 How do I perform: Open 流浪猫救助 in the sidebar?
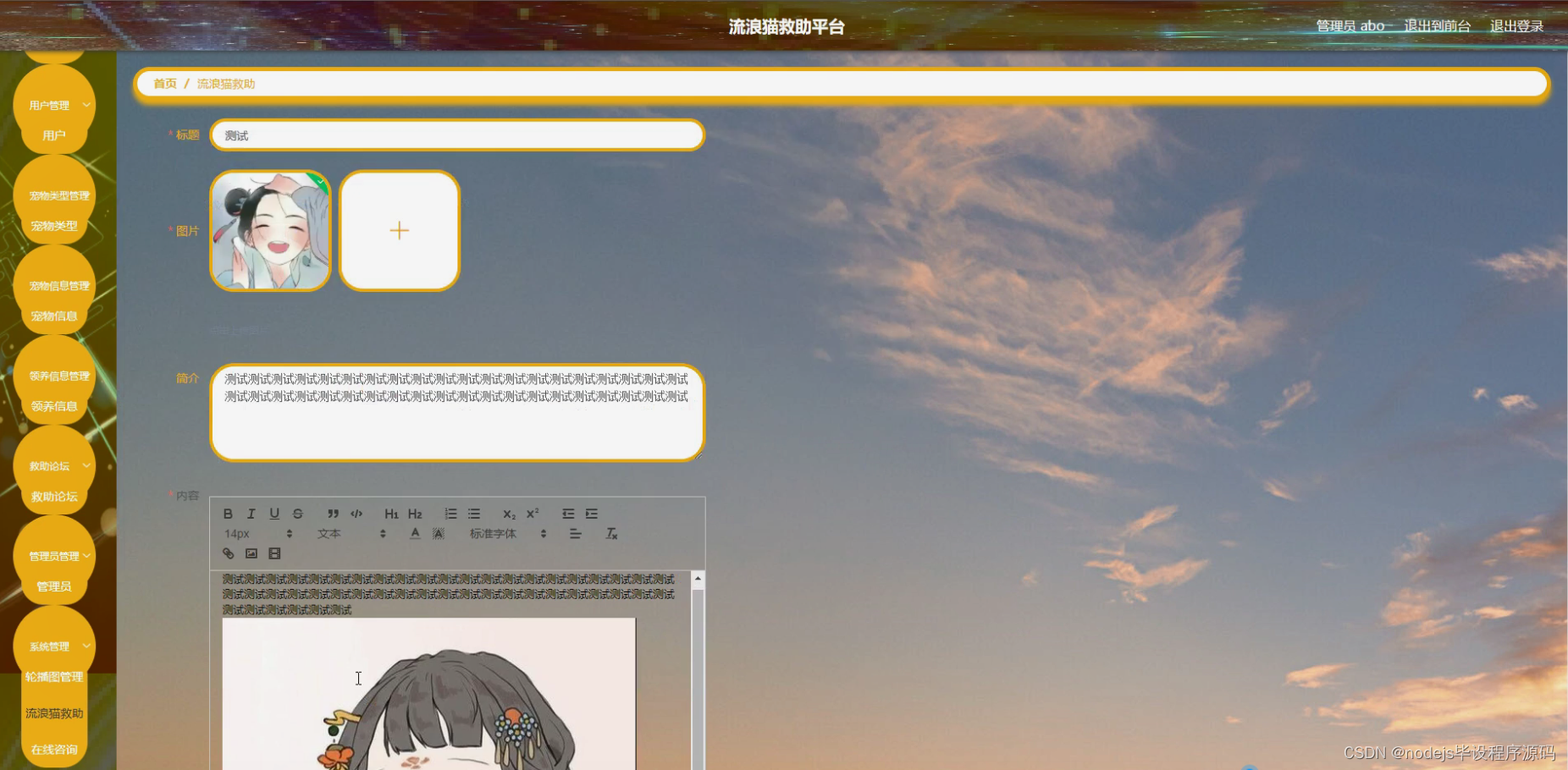point(54,713)
